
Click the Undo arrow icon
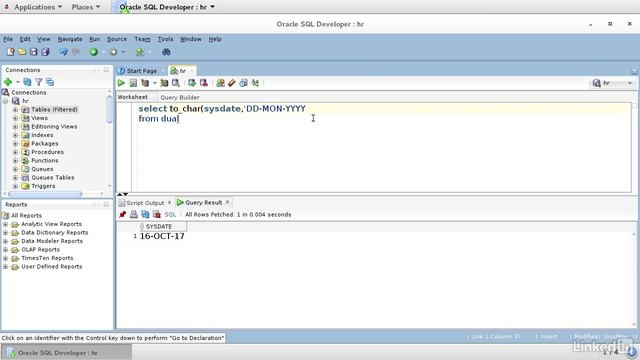click(64, 52)
